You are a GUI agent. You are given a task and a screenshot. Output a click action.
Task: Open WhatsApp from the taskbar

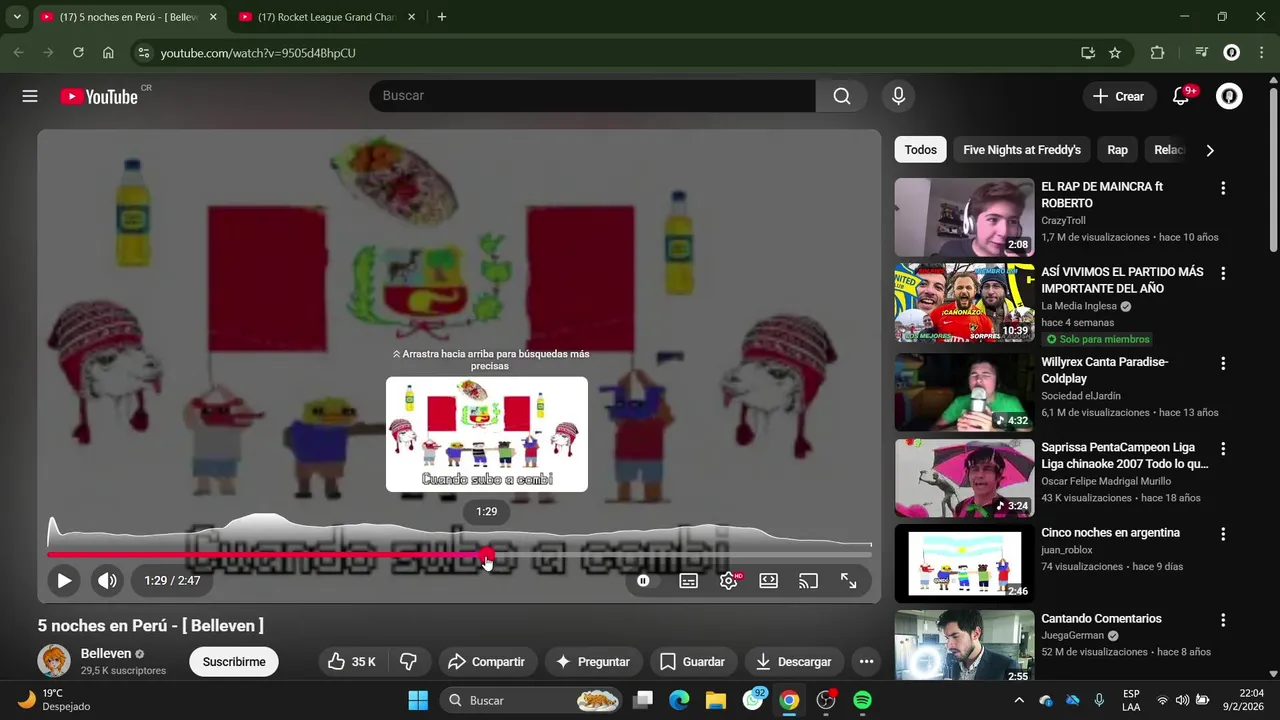tap(753, 700)
